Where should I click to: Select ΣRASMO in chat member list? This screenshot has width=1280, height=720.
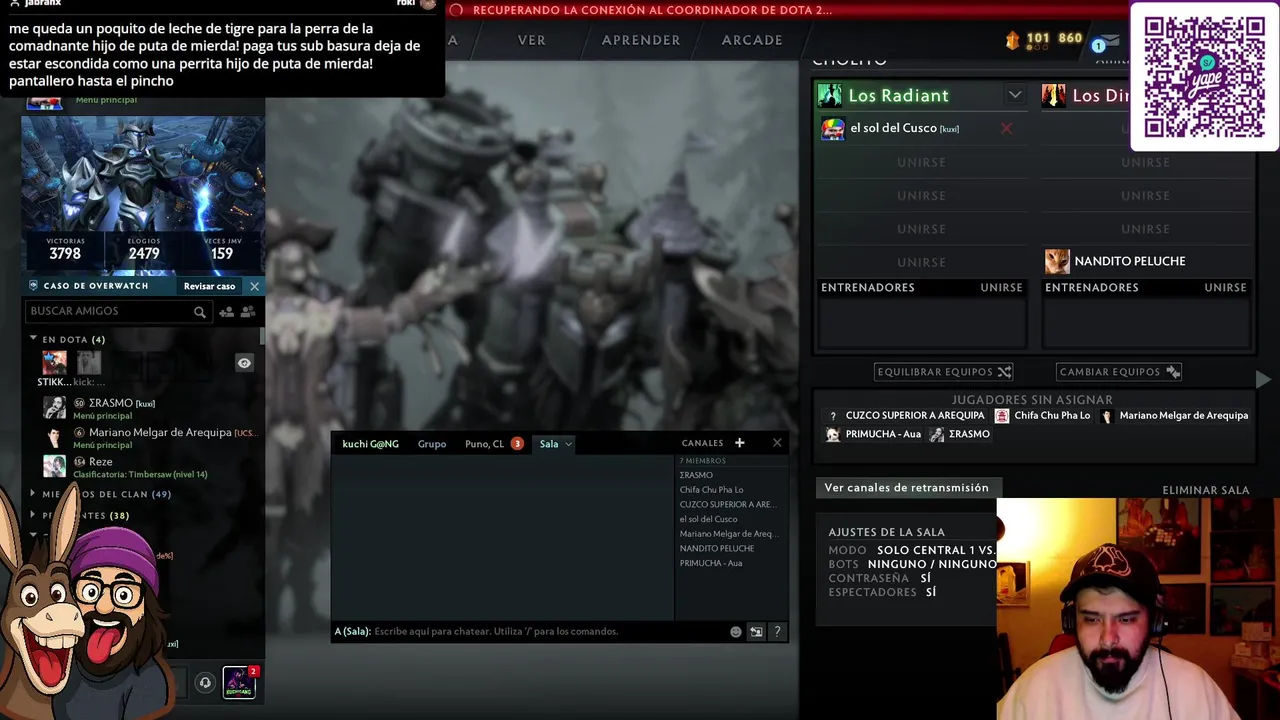point(696,475)
